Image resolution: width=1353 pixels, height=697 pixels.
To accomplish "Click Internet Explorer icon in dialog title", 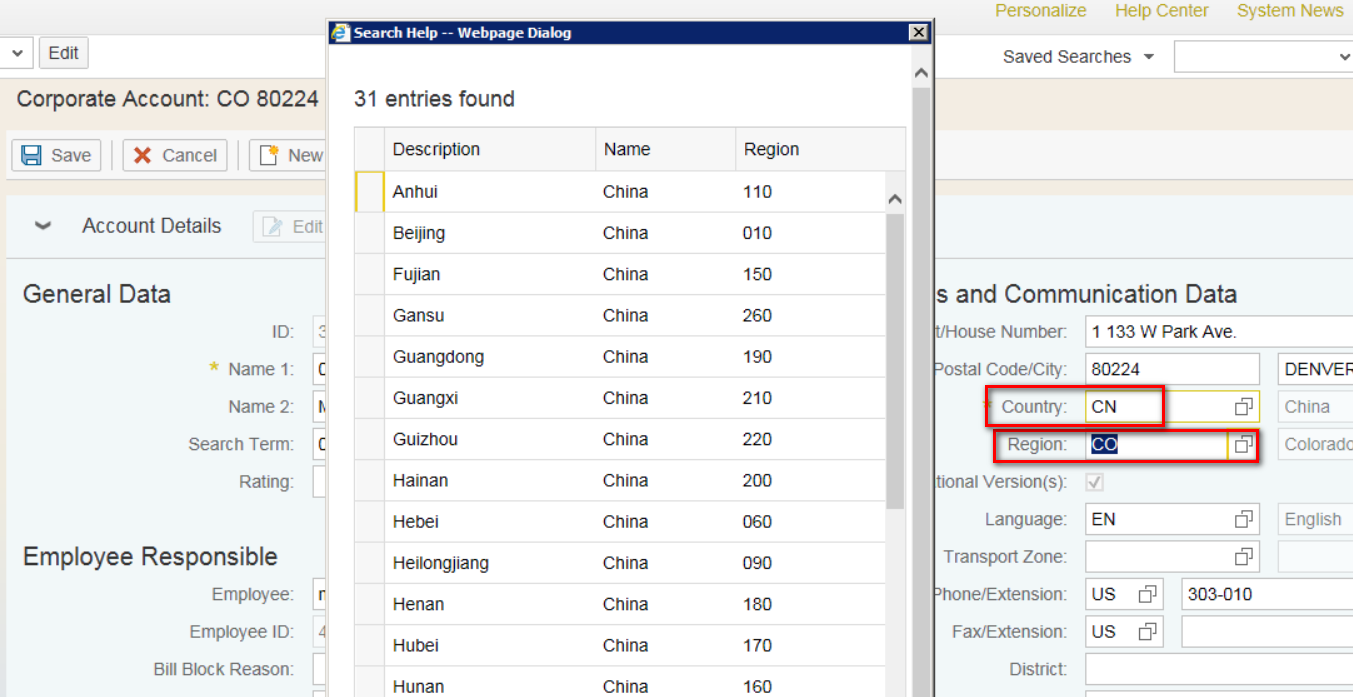I will pos(341,32).
